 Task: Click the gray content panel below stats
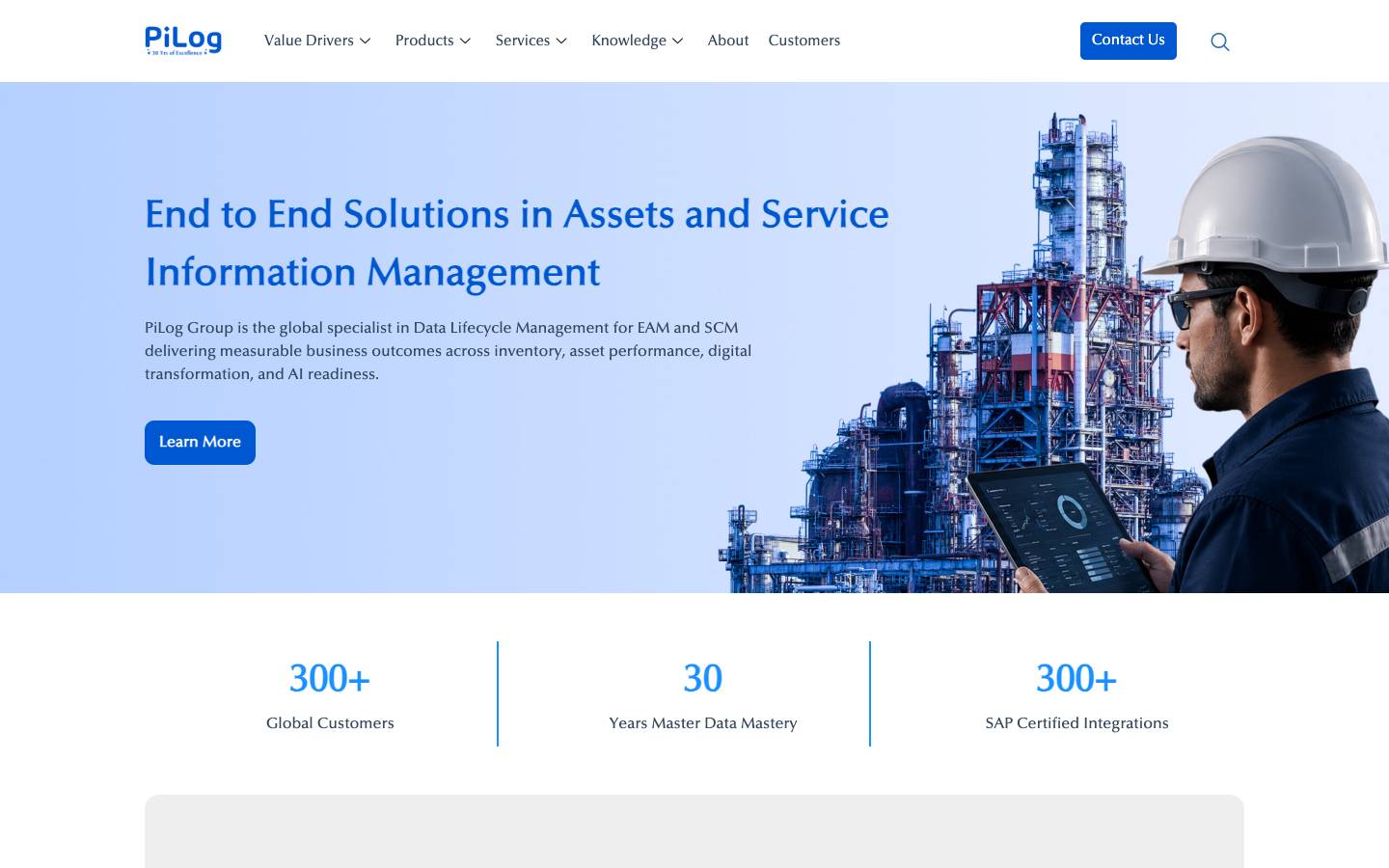click(x=694, y=831)
